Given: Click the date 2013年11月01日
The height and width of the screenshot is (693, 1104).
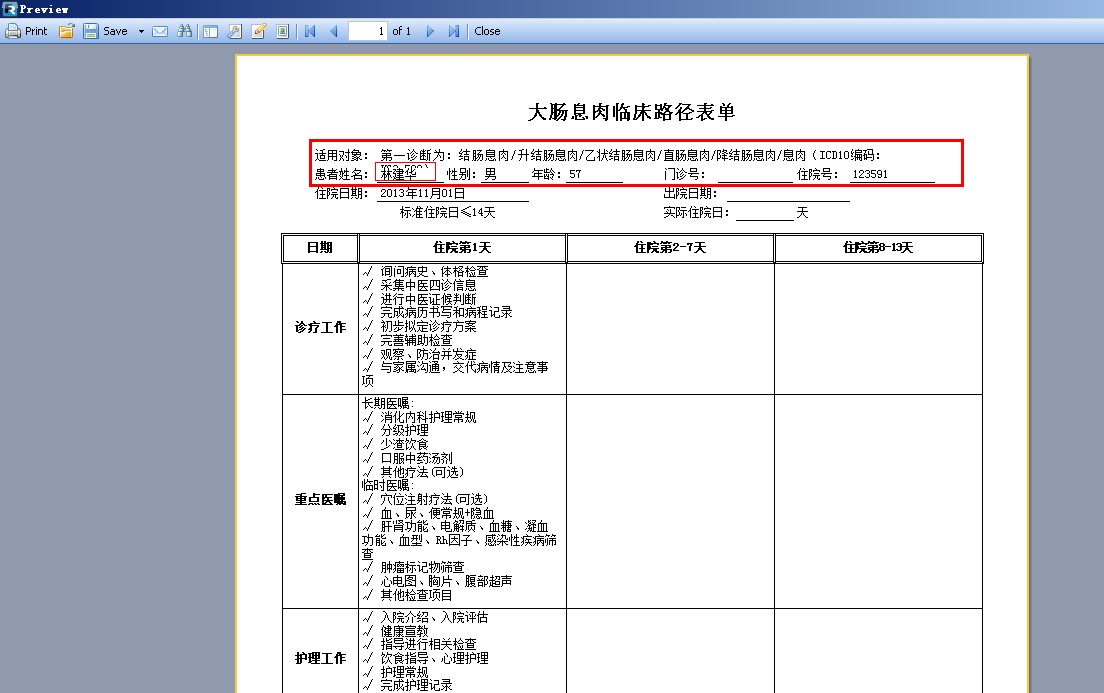Looking at the screenshot, I should tap(422, 193).
